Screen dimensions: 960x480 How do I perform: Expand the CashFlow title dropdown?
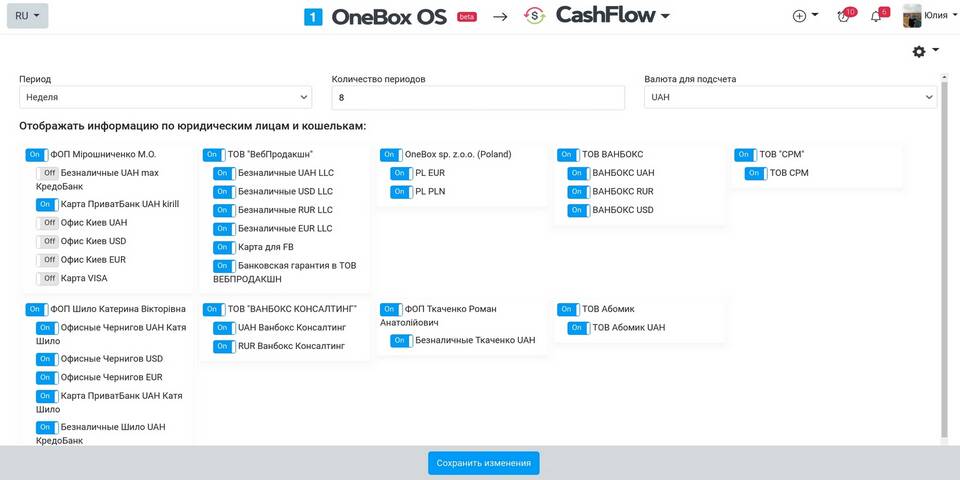coord(666,17)
